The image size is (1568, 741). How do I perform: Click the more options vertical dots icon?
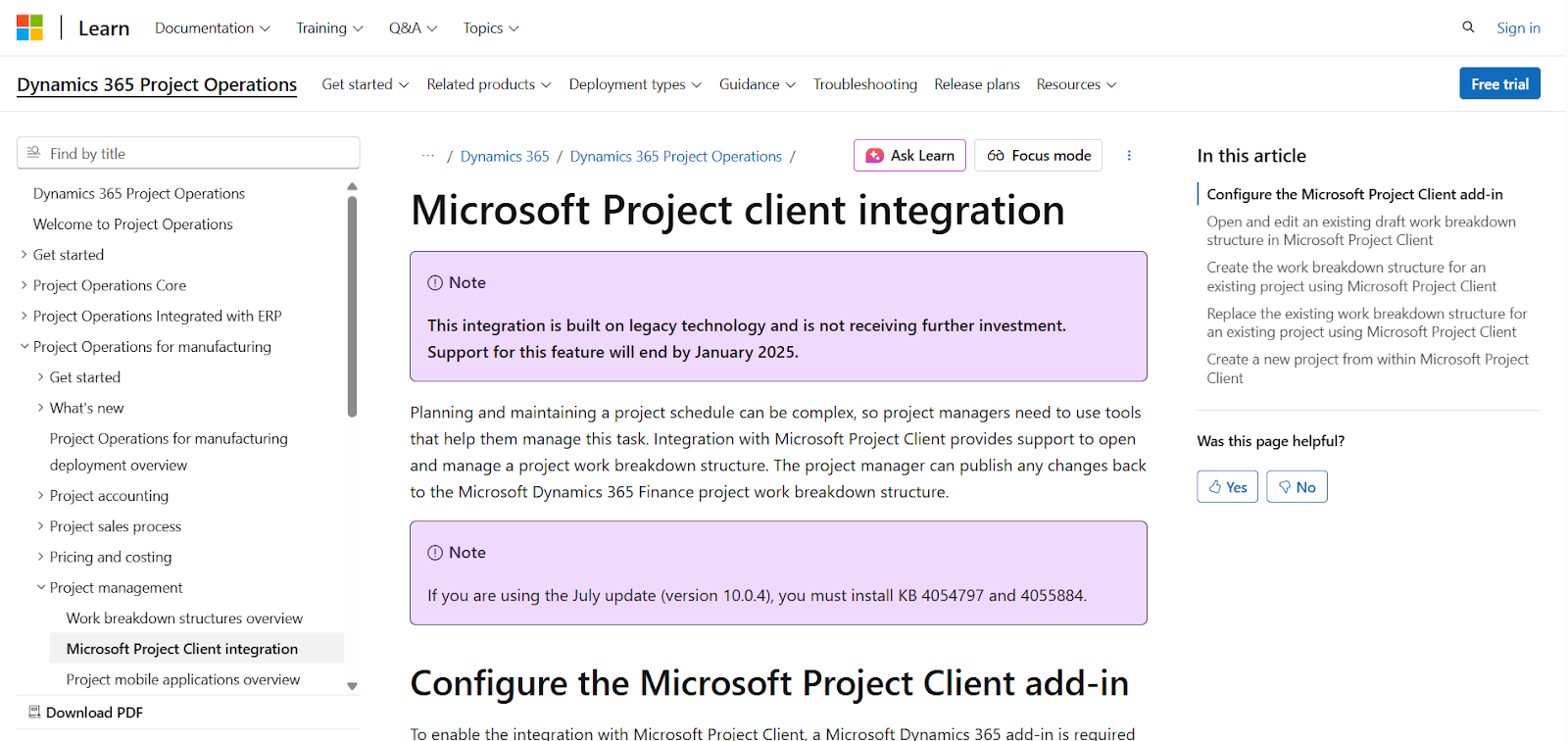click(1129, 156)
